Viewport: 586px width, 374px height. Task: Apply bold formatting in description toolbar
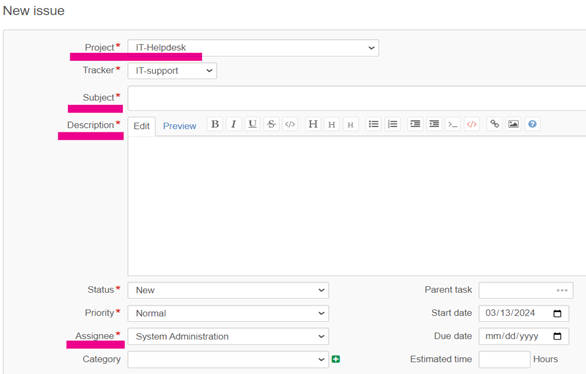(215, 124)
